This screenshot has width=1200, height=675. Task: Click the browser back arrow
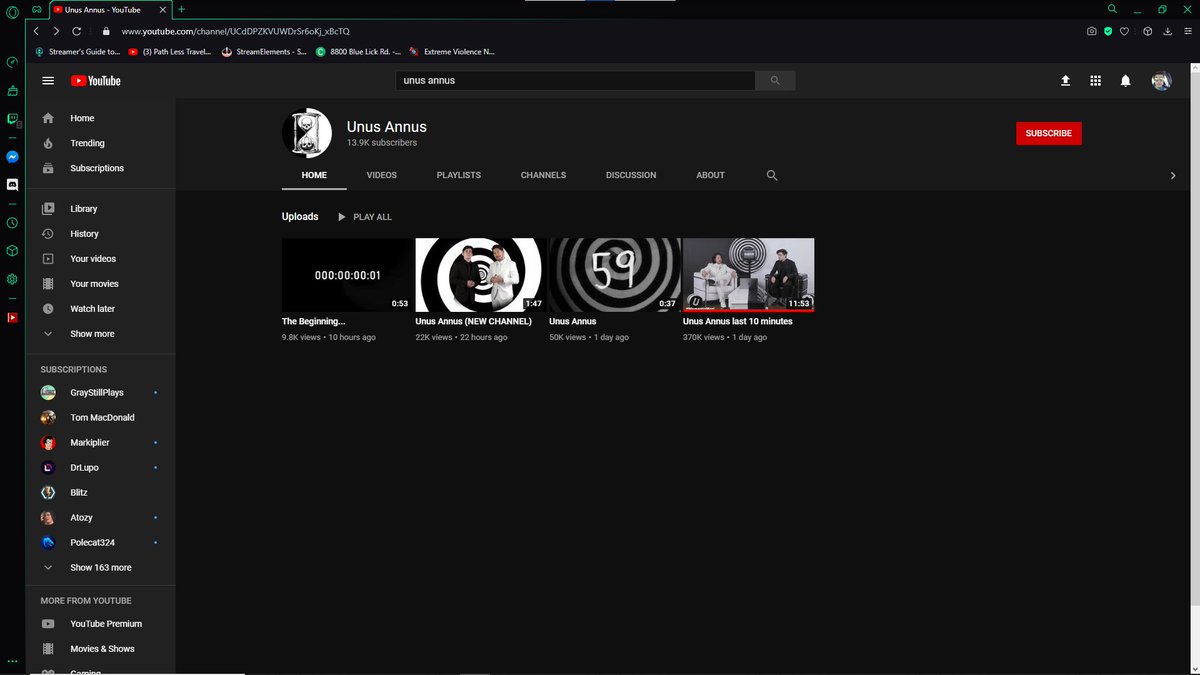[x=36, y=31]
